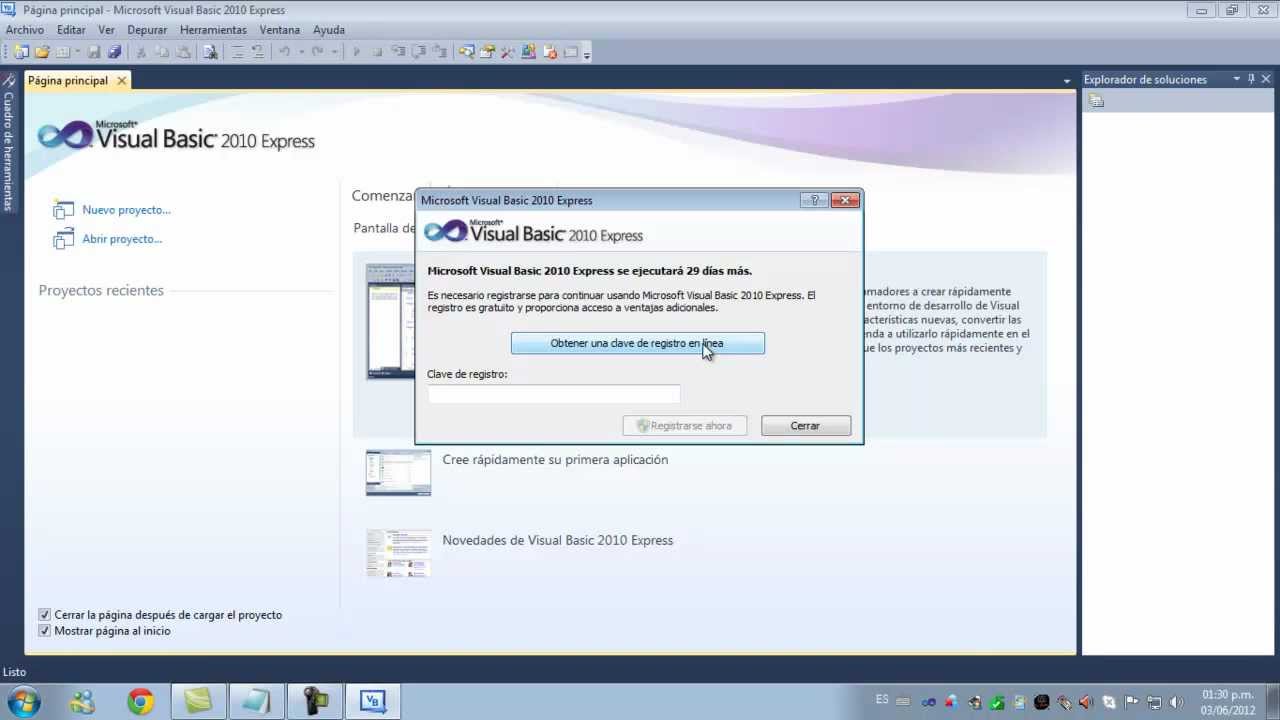Click the Nuevo proyecto link
The height and width of the screenshot is (720, 1280).
126,210
